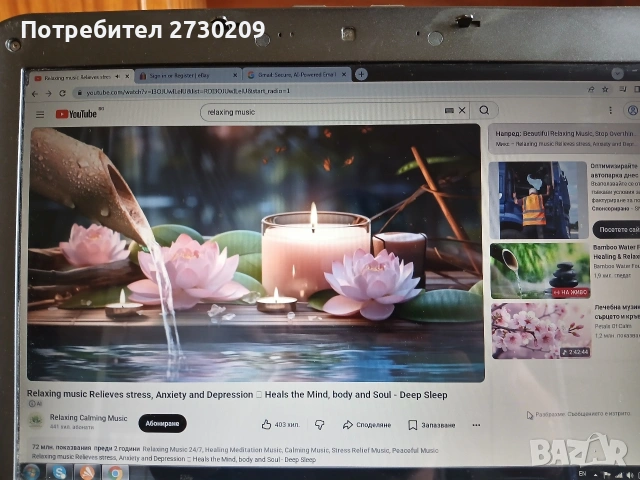
Task: Expand the Напред mix playlist panel
Action: (x=565, y=138)
